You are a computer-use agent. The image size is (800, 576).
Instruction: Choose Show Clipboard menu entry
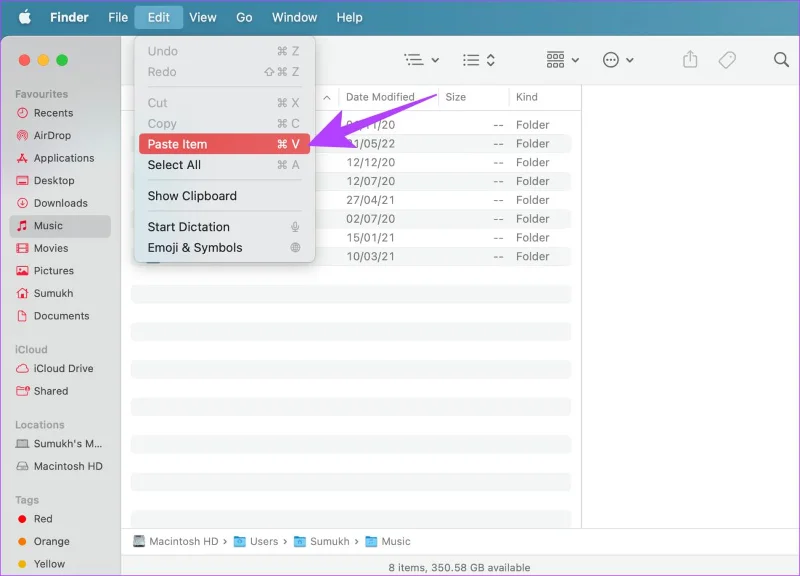click(224, 196)
